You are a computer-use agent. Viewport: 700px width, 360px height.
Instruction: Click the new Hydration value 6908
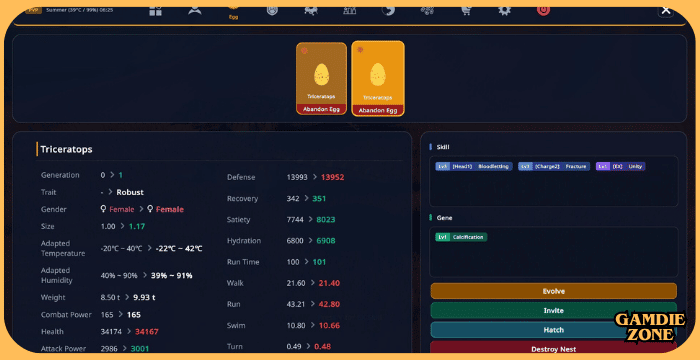[x=326, y=241]
